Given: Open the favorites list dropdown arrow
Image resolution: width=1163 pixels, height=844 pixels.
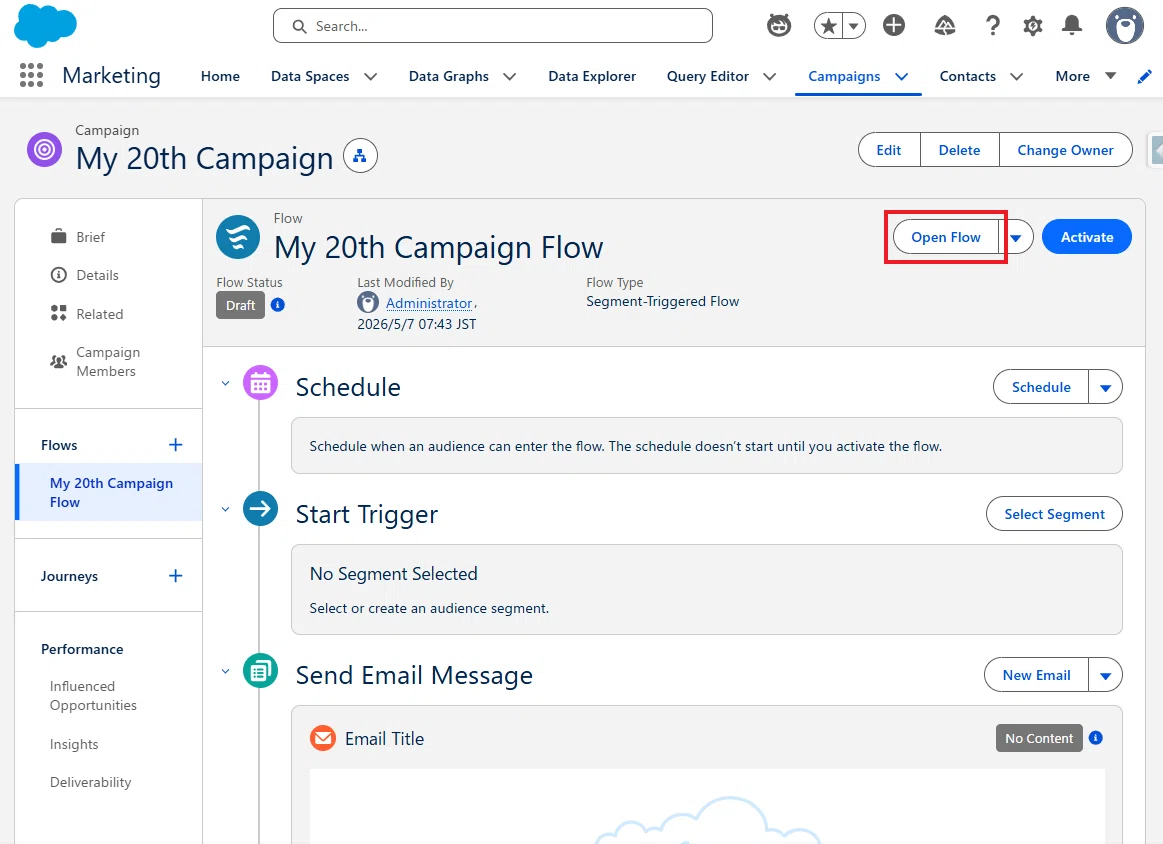Looking at the screenshot, I should click(854, 27).
